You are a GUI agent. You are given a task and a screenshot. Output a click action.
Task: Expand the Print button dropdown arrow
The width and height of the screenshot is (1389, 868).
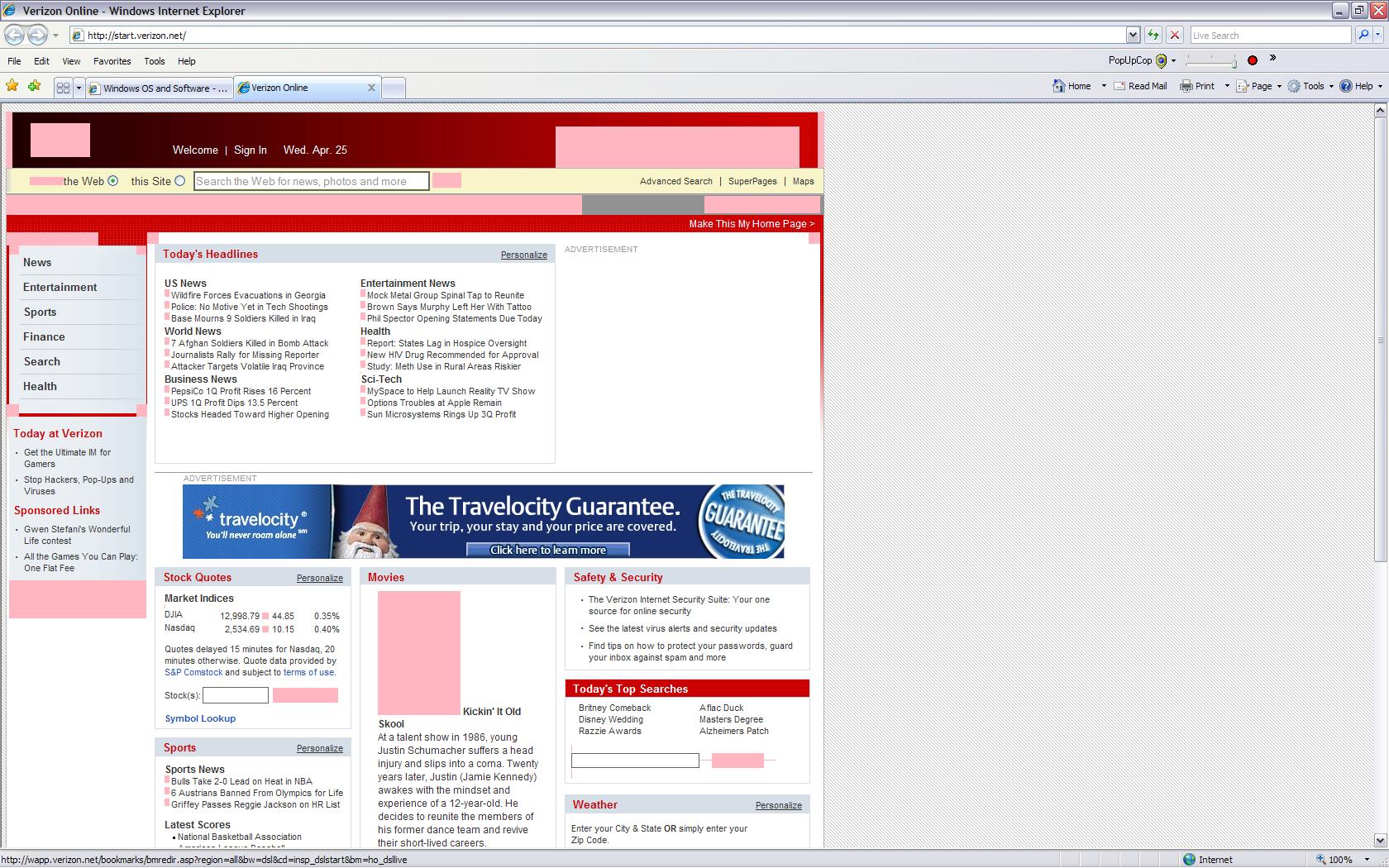pos(1227,86)
